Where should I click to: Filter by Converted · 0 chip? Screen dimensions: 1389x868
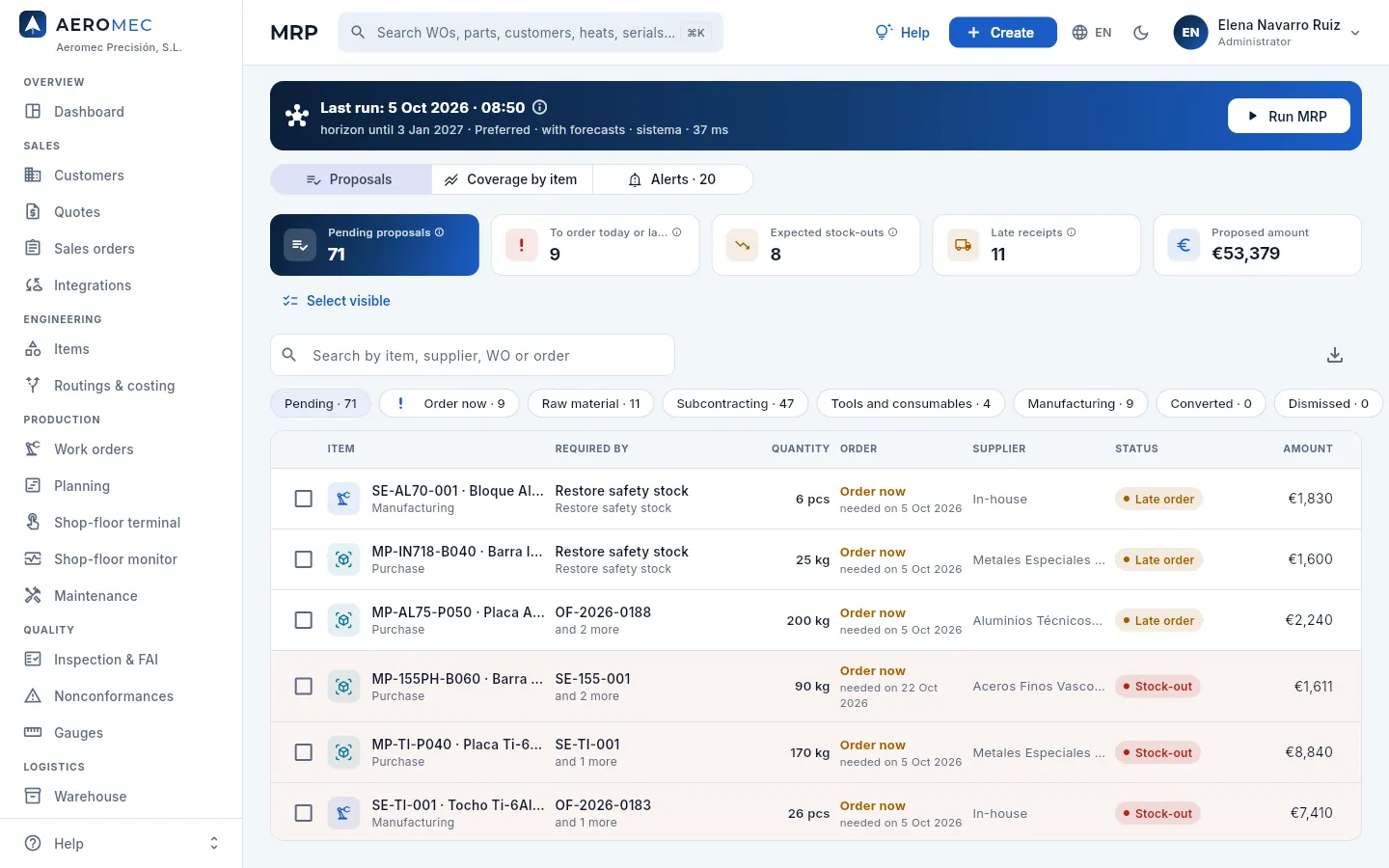[x=1212, y=404]
